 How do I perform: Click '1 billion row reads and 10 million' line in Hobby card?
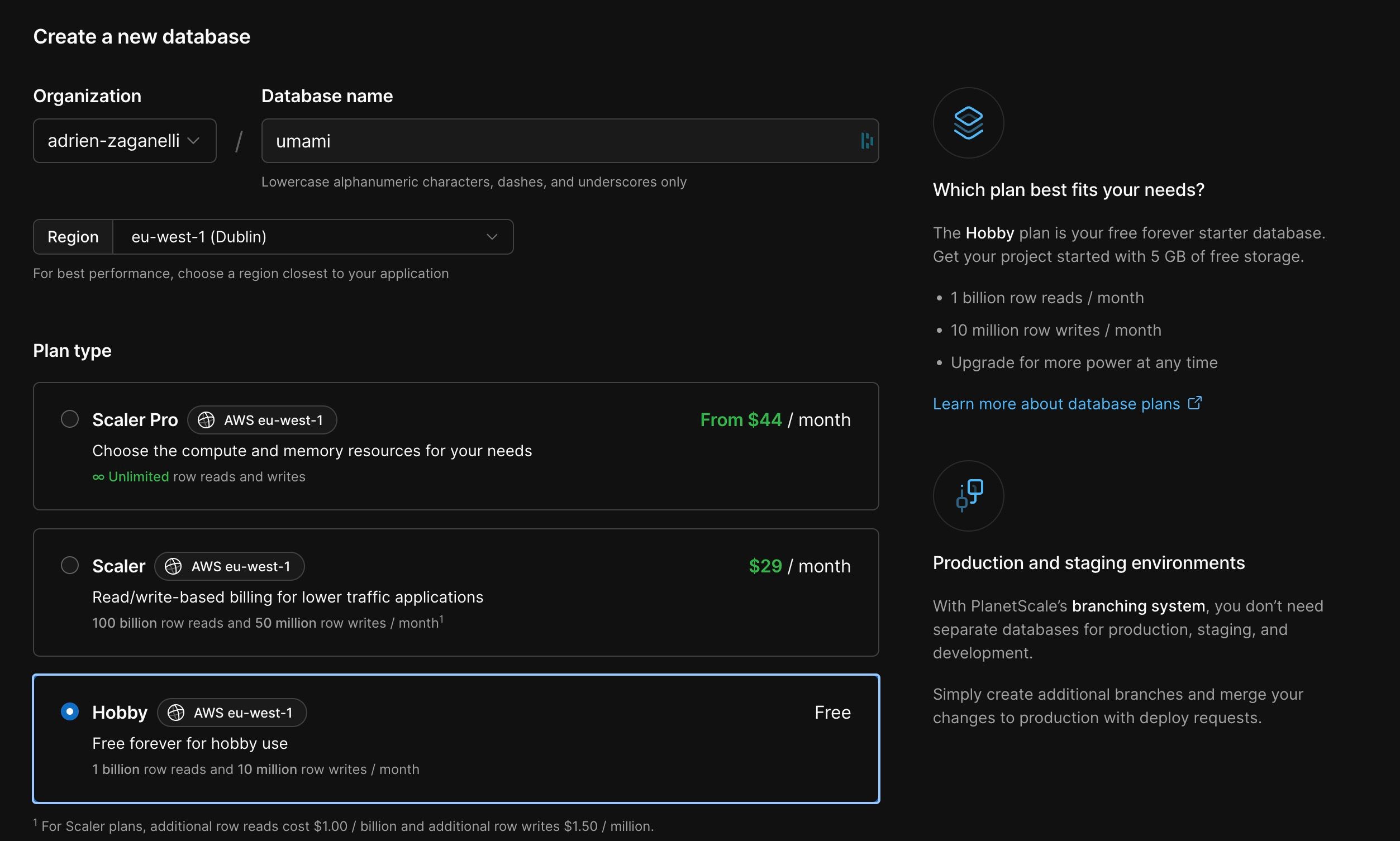coord(256,770)
